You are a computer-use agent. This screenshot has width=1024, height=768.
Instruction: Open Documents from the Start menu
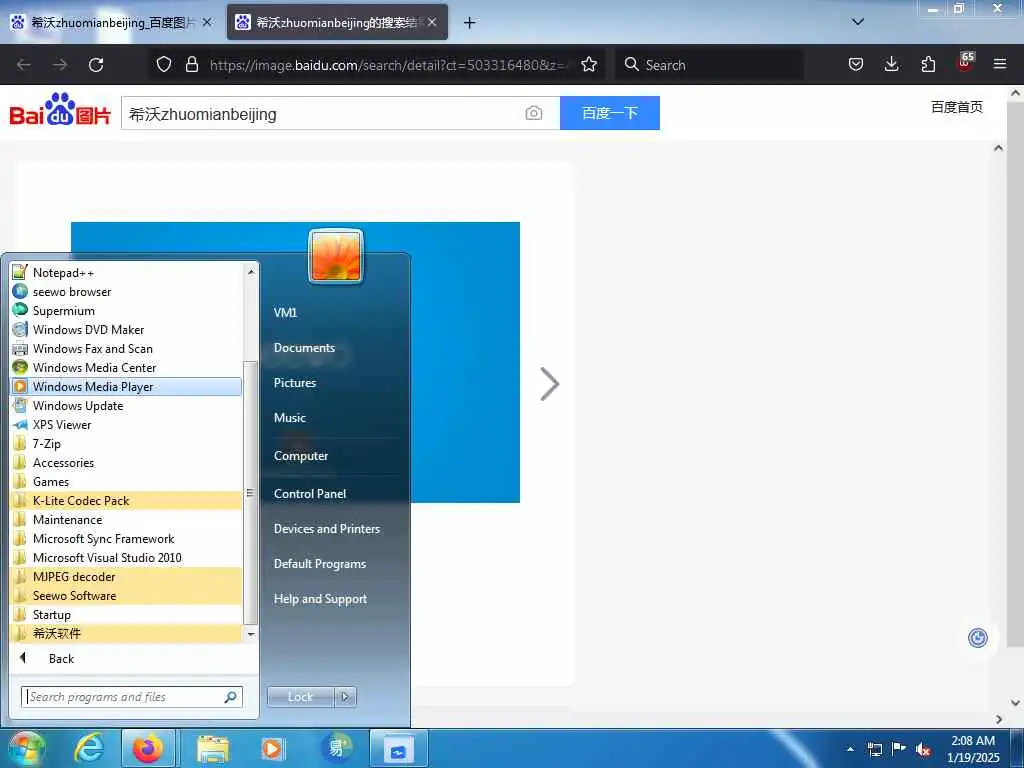pos(304,347)
